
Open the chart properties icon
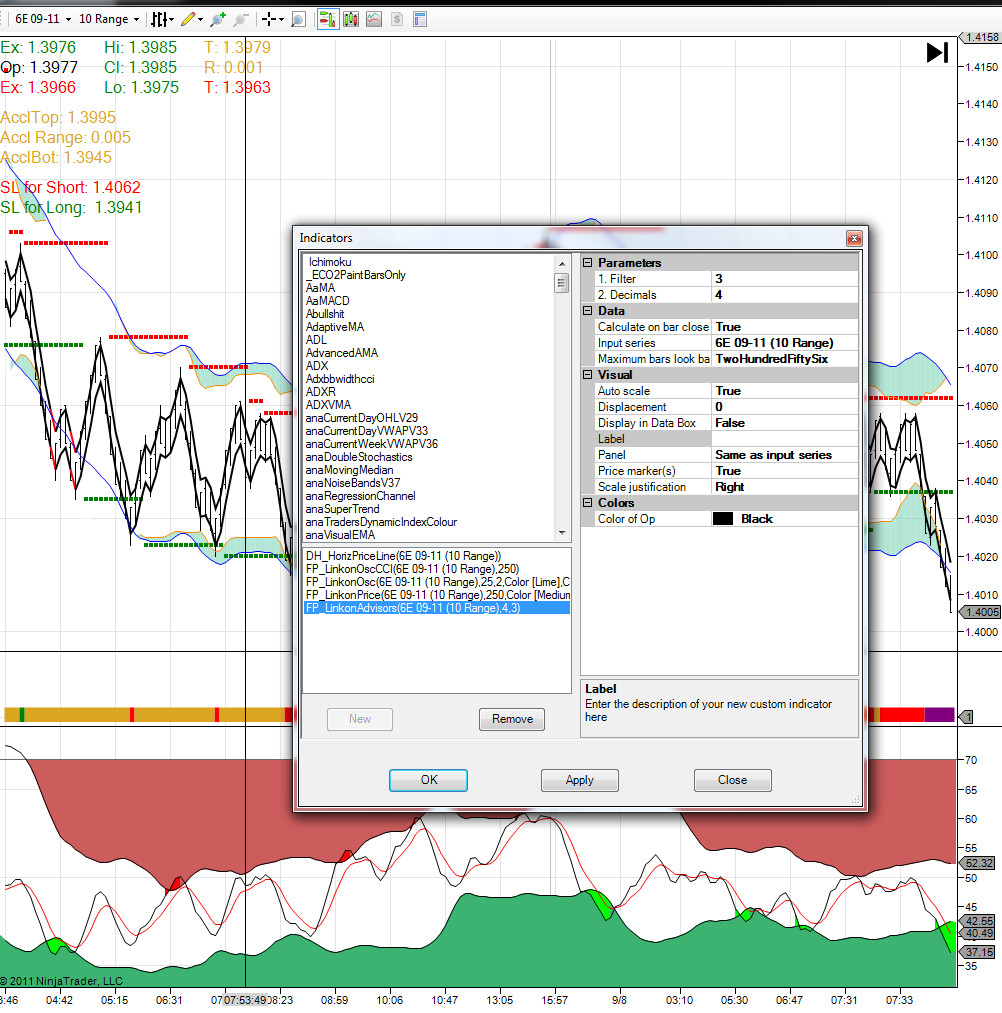420,19
